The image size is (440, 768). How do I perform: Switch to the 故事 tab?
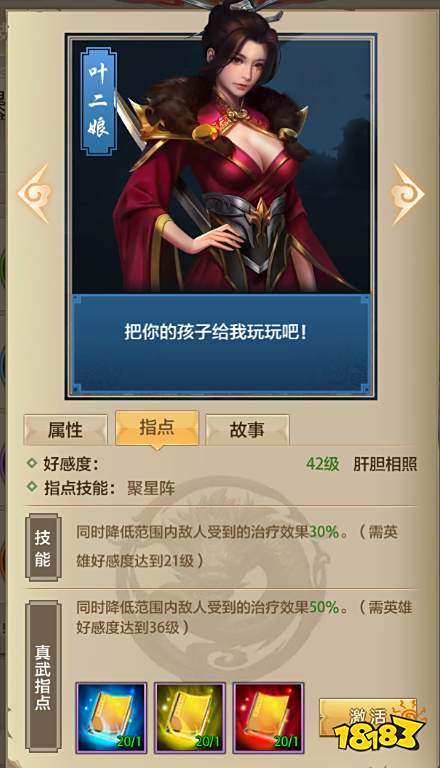pyautogui.click(x=247, y=430)
